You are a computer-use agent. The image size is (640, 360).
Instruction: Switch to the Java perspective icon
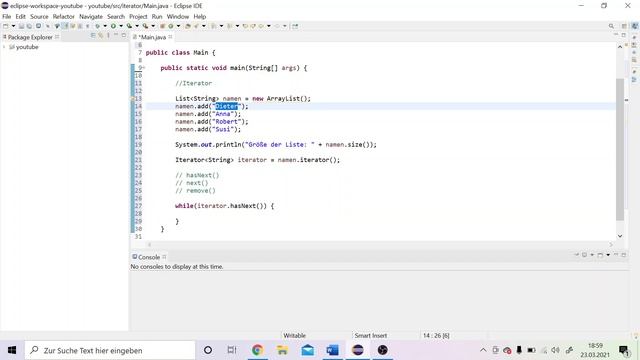tap(635, 26)
